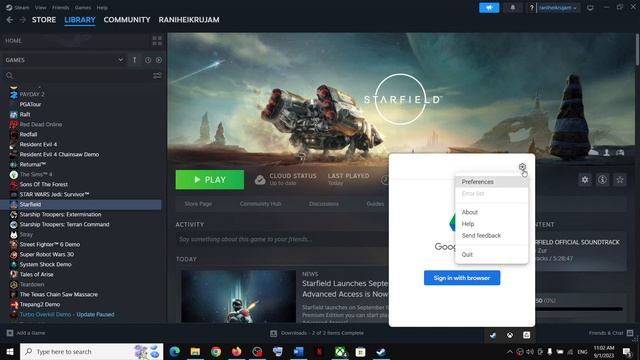This screenshot has height=360, width=640.
Task: Open the notifications bell
Action: (512, 8)
